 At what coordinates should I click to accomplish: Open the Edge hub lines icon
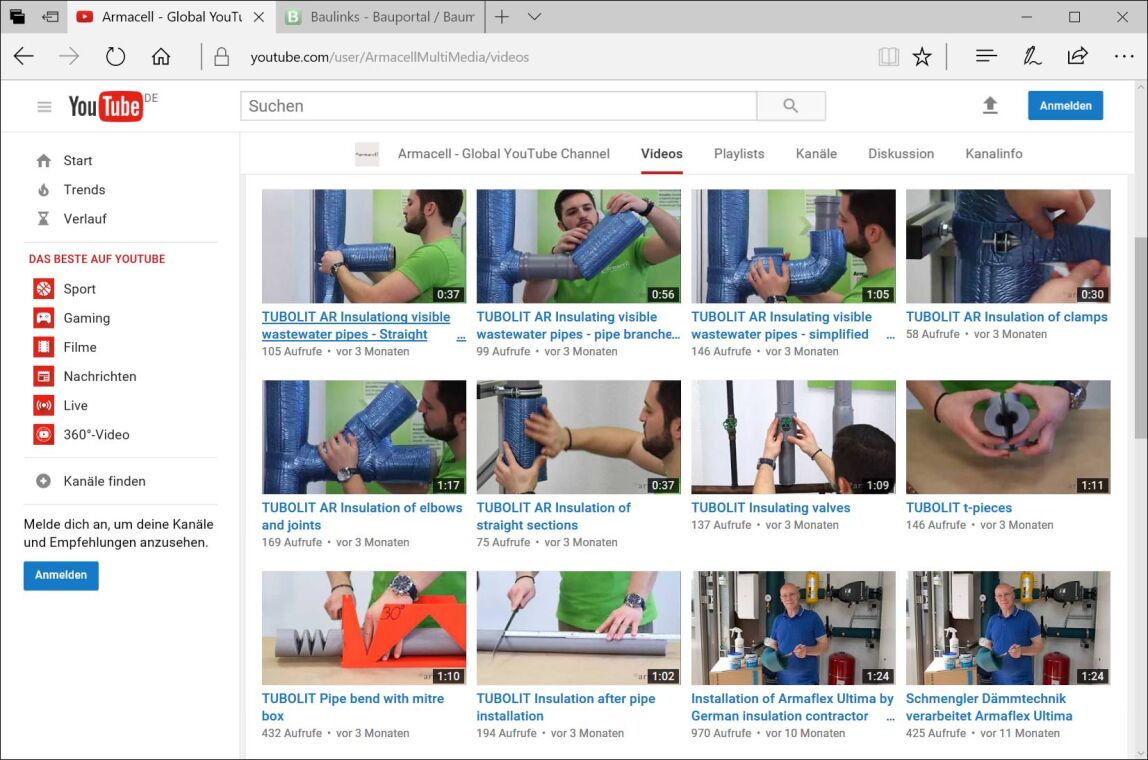(x=986, y=56)
